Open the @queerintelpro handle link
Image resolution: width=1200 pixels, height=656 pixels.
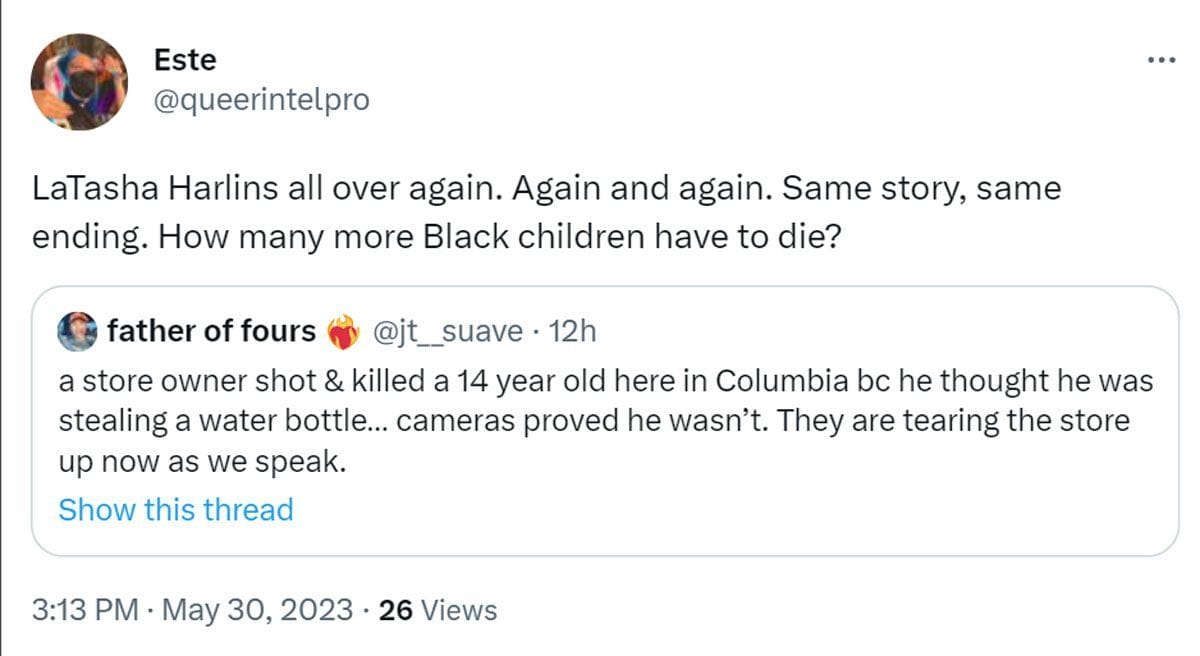point(261,100)
